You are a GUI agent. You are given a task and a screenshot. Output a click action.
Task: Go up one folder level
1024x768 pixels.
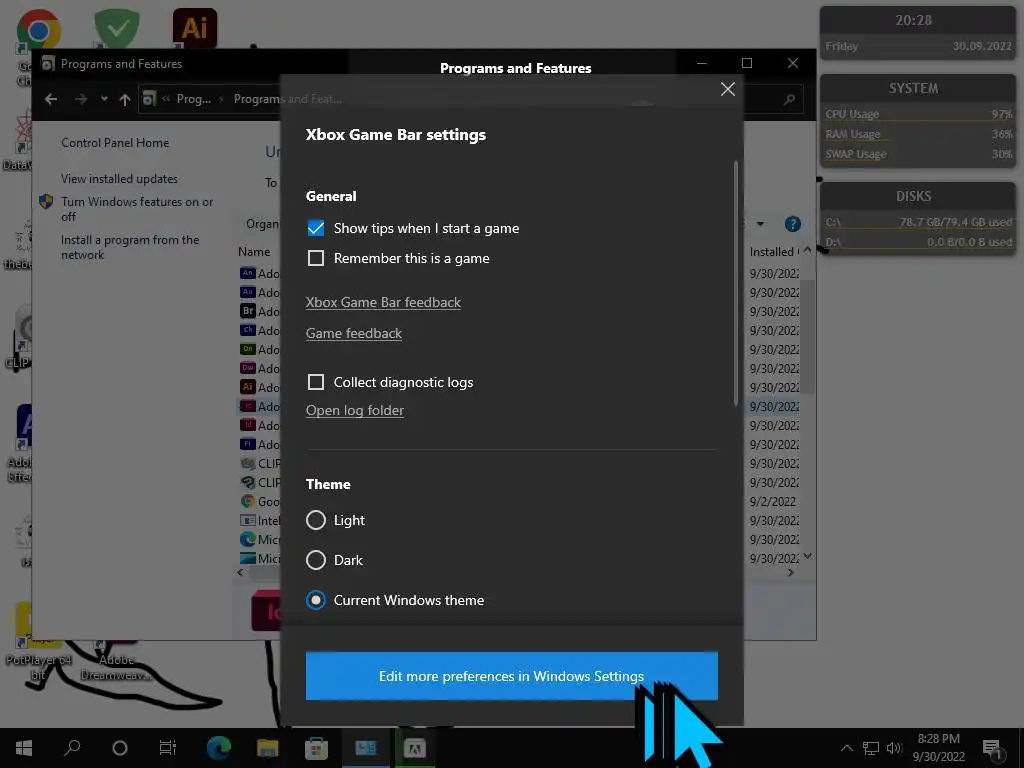pyautogui.click(x=125, y=99)
